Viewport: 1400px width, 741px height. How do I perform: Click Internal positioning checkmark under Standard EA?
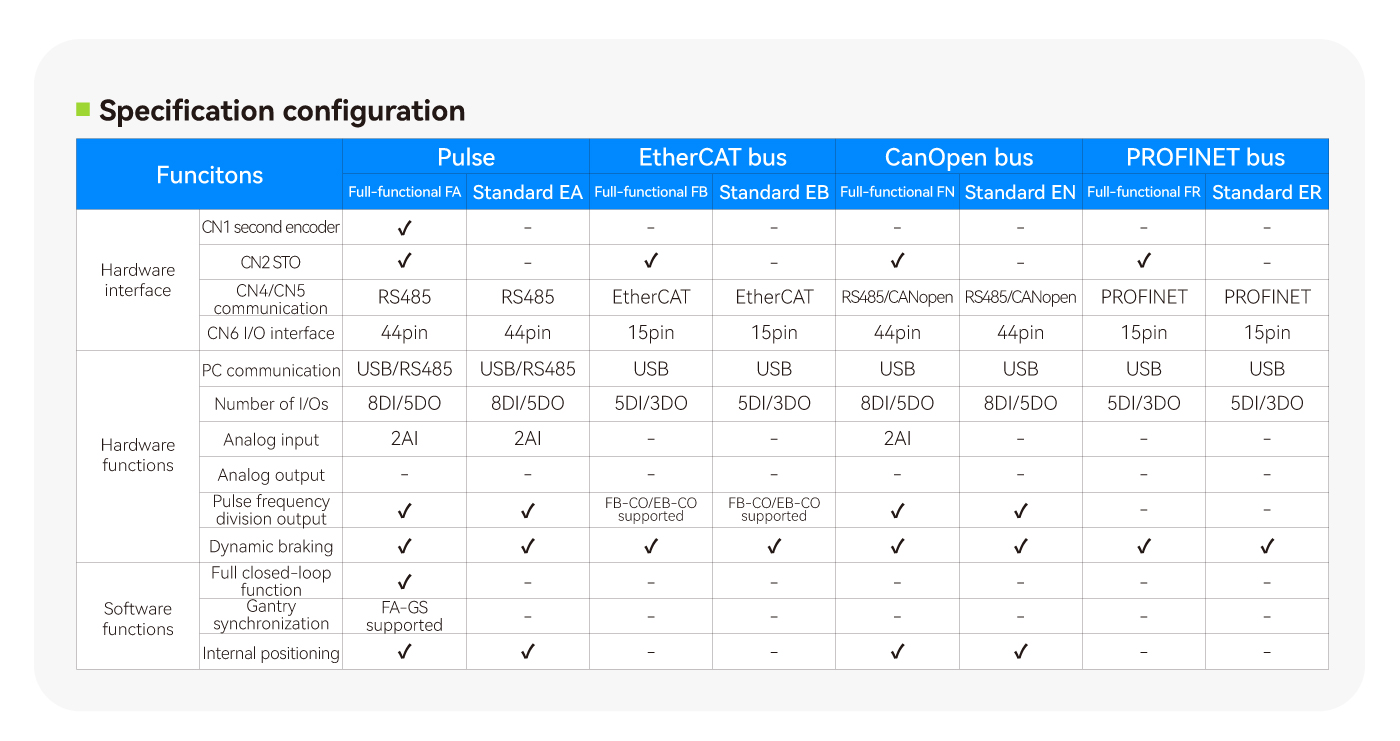coord(528,652)
